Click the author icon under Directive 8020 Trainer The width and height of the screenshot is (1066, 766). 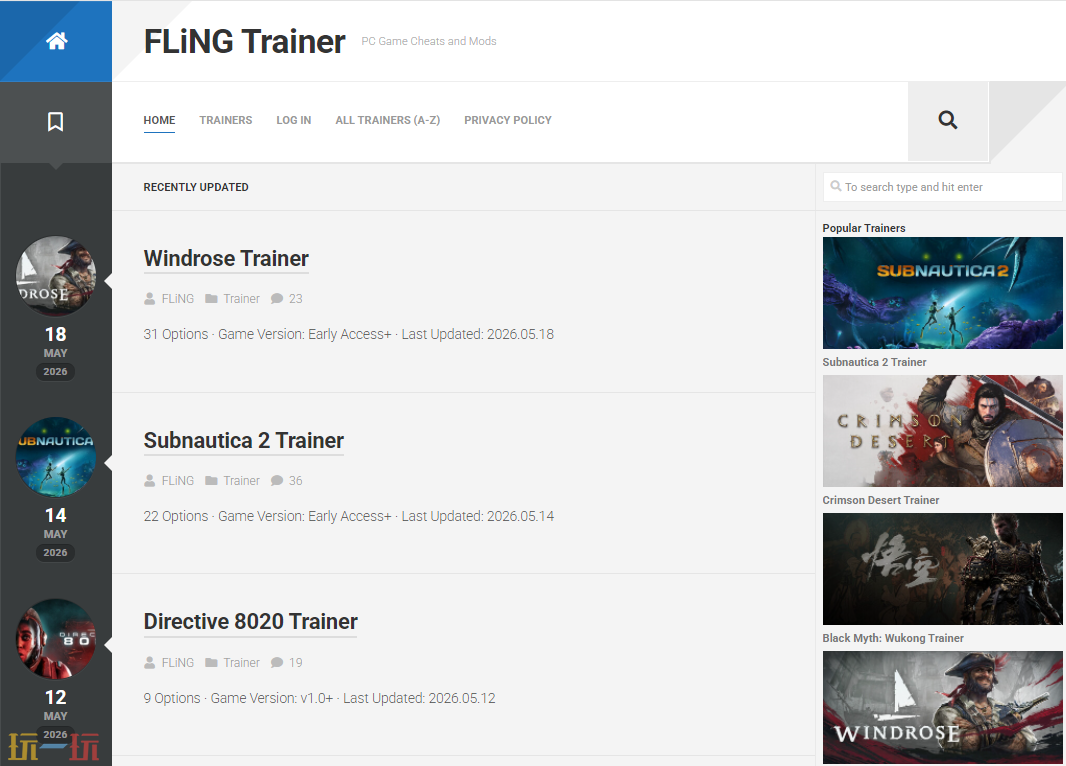click(150, 663)
